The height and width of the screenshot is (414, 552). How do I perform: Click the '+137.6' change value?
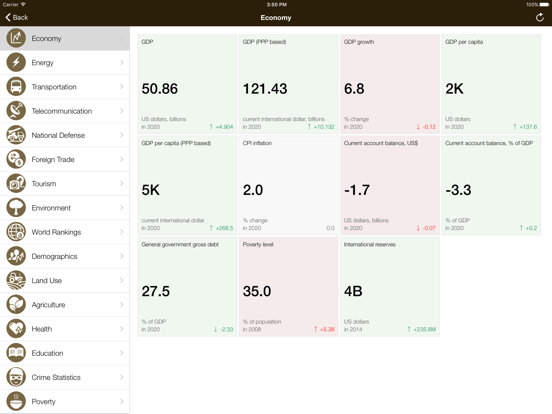[528, 127]
